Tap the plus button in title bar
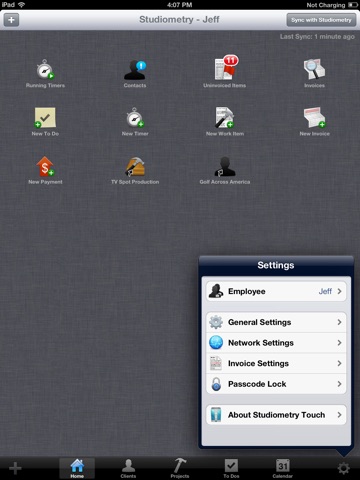 point(11,20)
